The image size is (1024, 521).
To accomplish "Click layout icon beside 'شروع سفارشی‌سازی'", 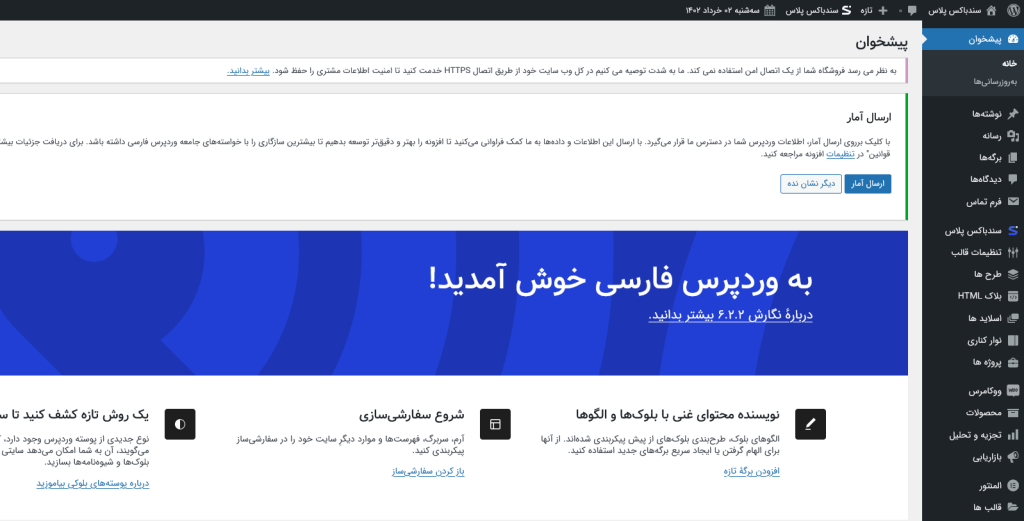I will click(x=495, y=424).
